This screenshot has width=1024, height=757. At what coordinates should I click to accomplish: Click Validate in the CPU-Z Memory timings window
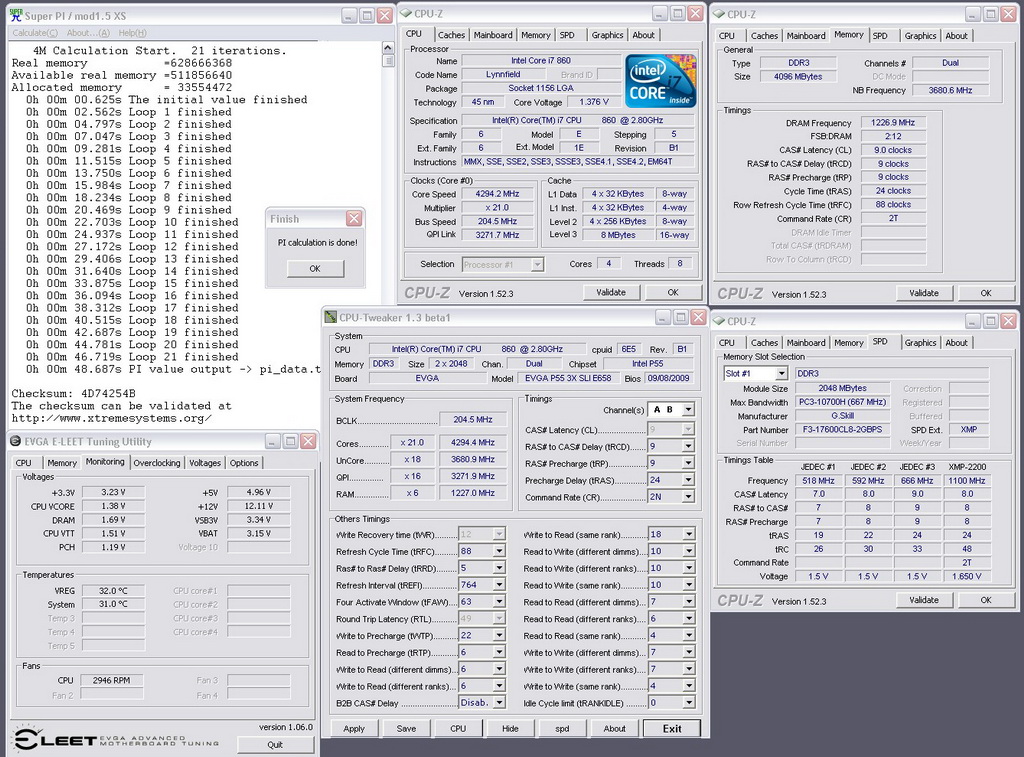pyautogui.click(x=924, y=293)
